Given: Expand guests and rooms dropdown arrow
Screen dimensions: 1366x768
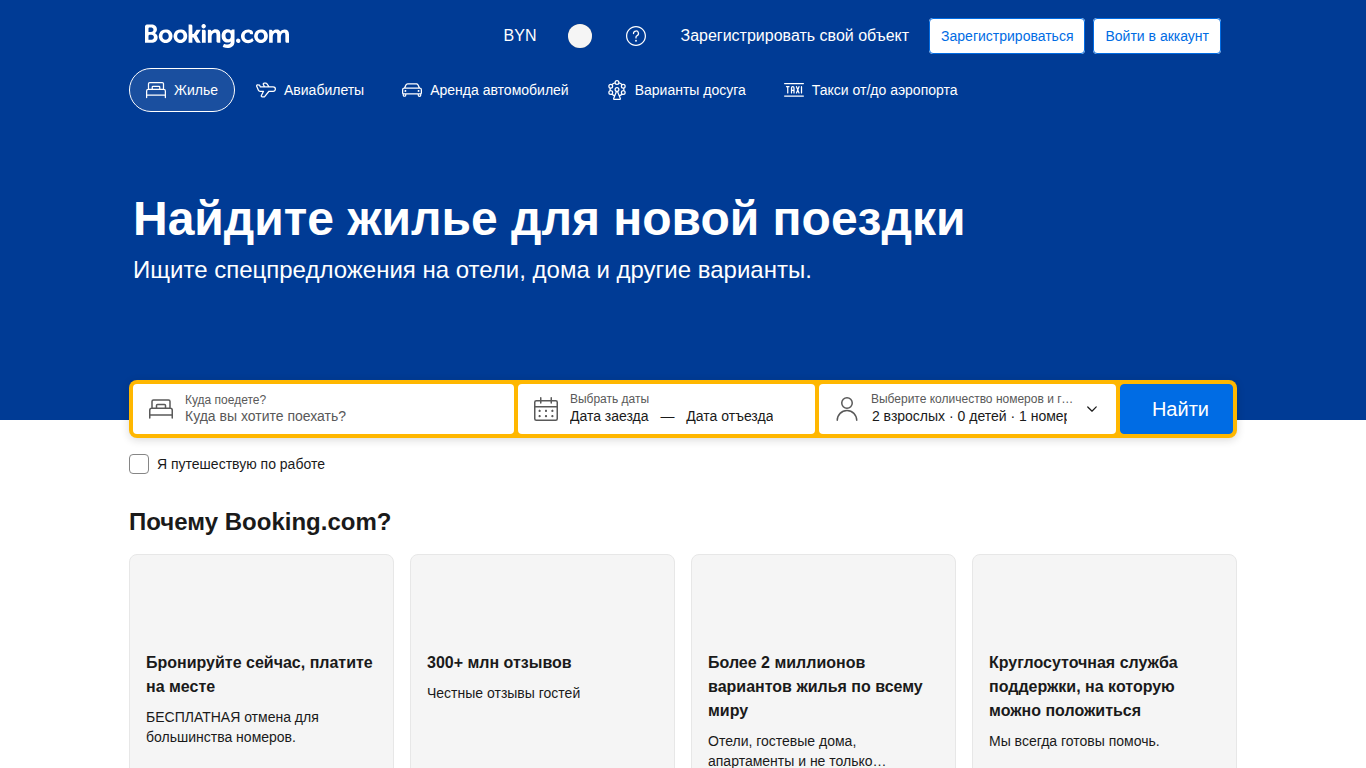Looking at the screenshot, I should [1092, 409].
